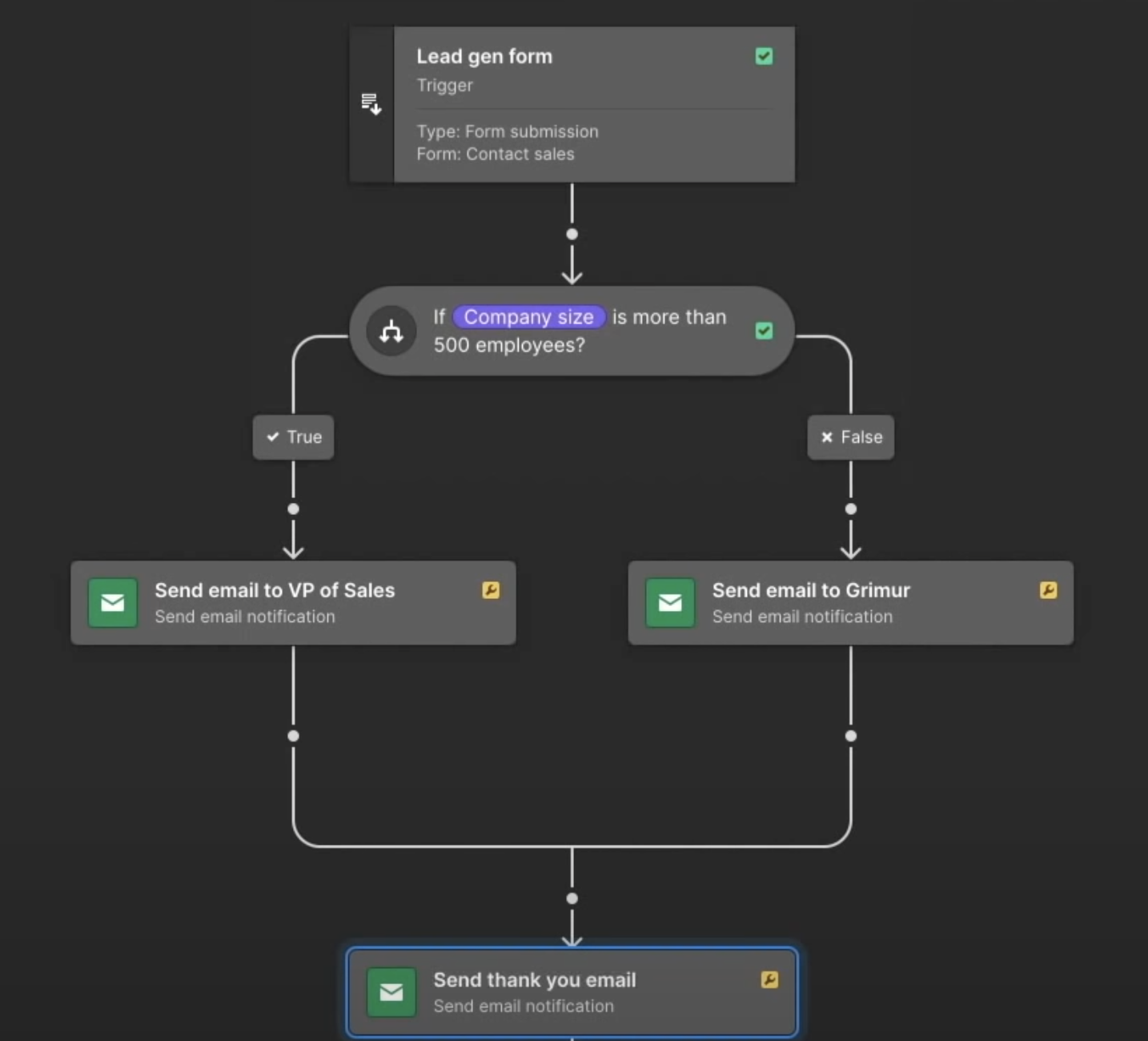Viewport: 1148px width, 1041px height.
Task: Click the connector dot above Send thank you email
Action: [x=572, y=898]
